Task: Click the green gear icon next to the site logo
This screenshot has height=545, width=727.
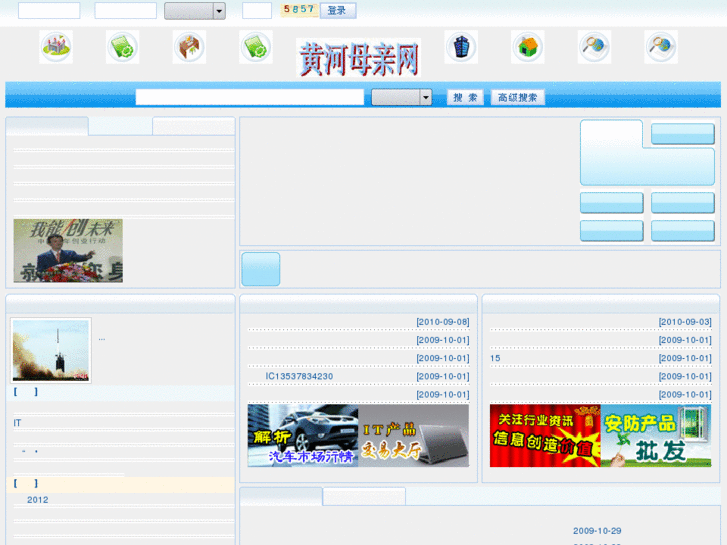Action: pos(256,47)
